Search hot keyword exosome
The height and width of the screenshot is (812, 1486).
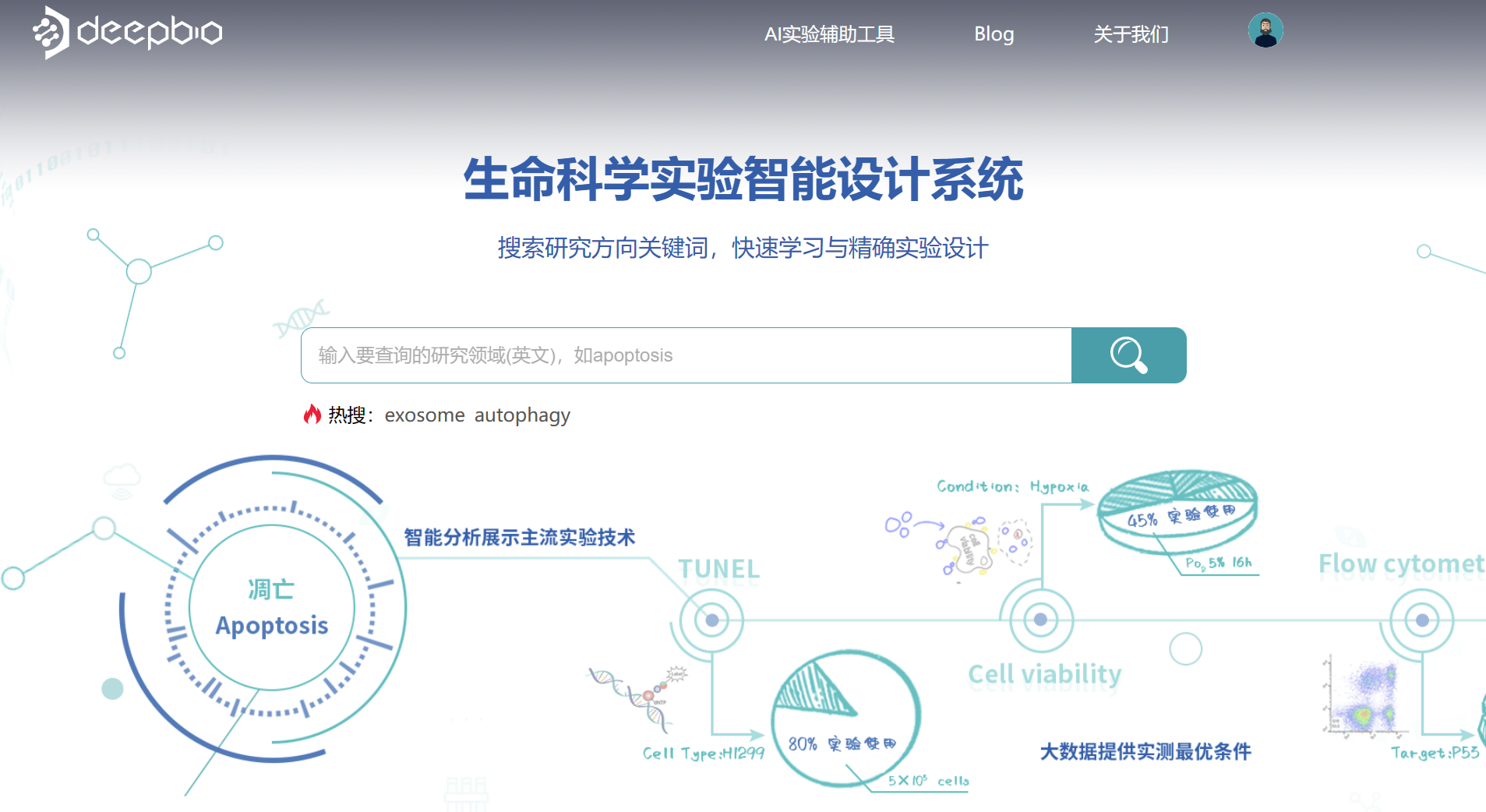(x=425, y=415)
